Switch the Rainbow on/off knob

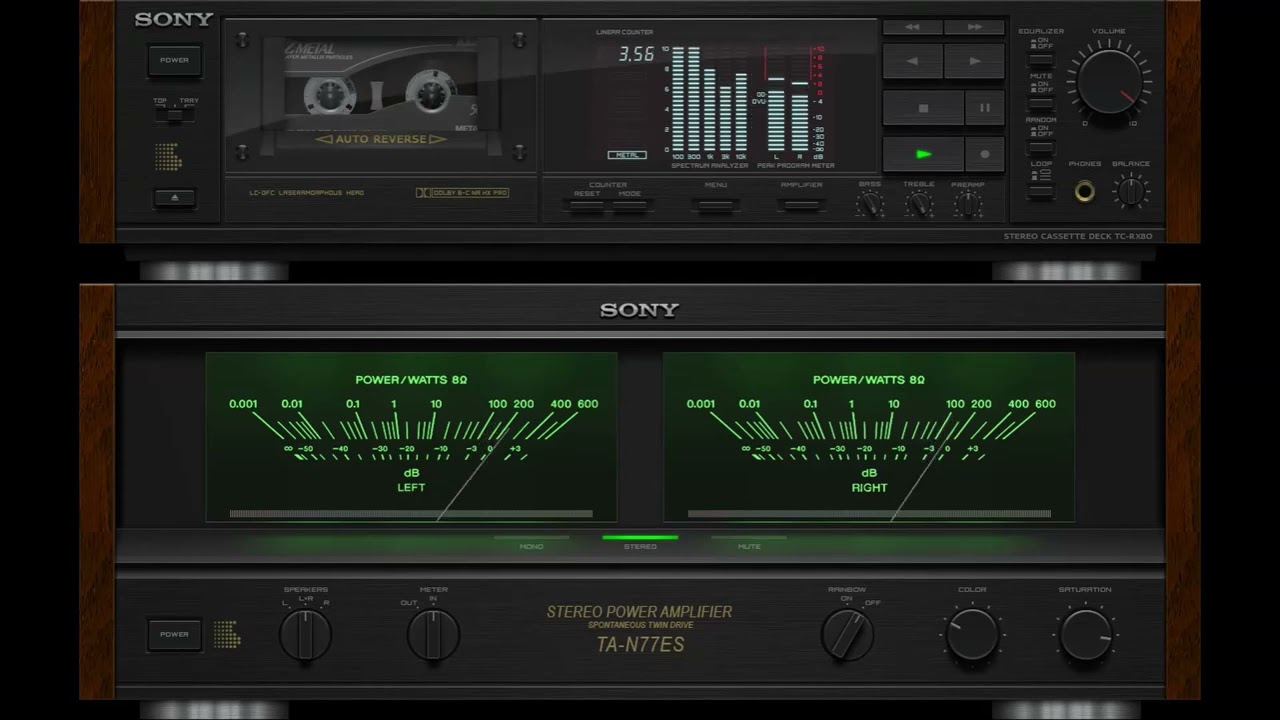pyautogui.click(x=847, y=634)
